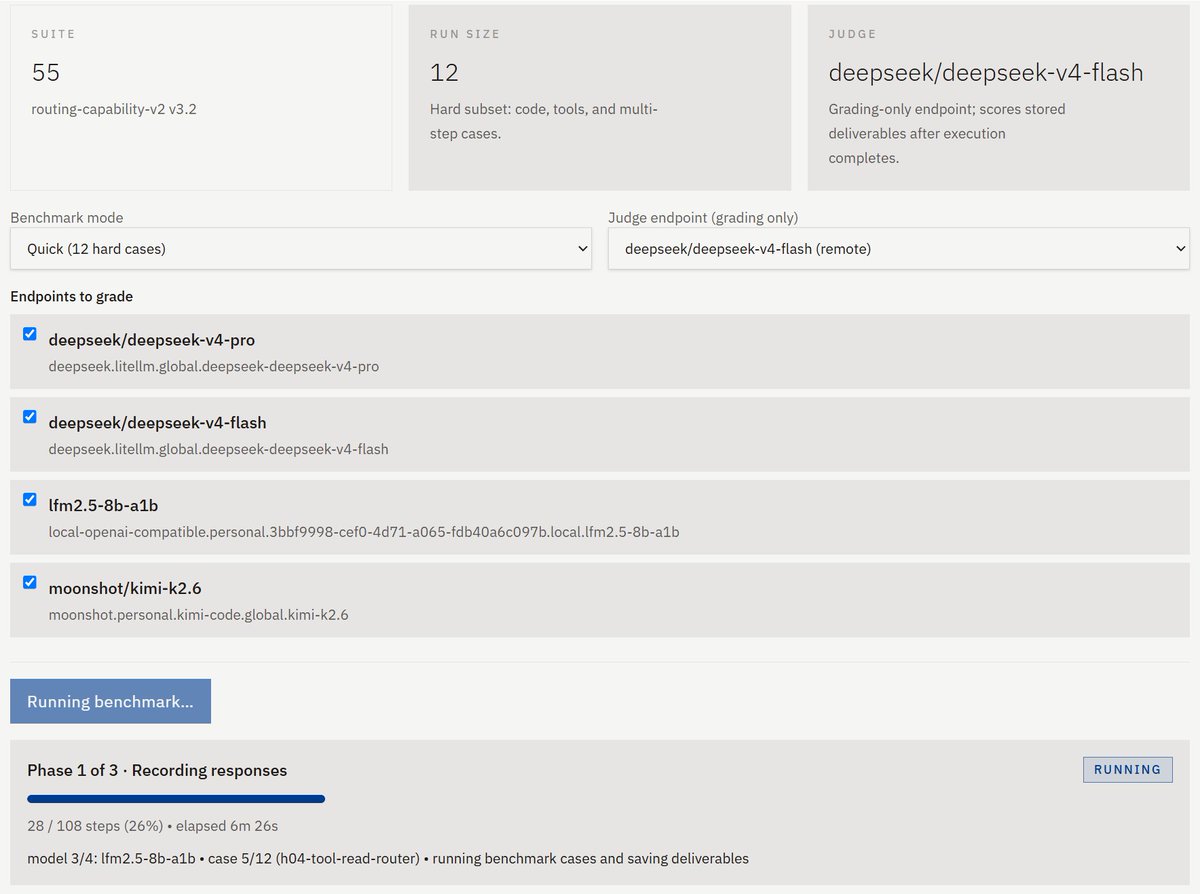This screenshot has height=894, width=1200.
Task: Select the SUITE 55 card
Action: (201, 97)
